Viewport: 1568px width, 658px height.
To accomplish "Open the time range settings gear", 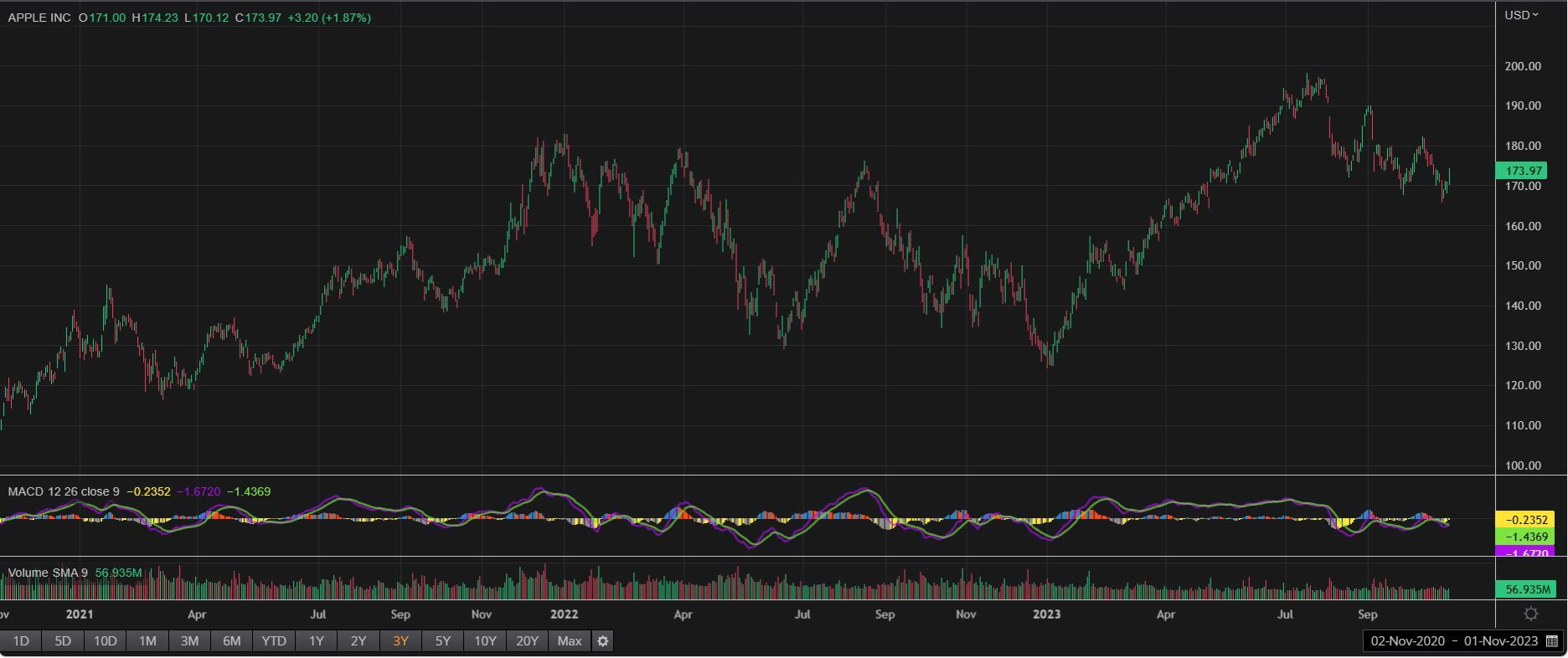I will tap(602, 641).
